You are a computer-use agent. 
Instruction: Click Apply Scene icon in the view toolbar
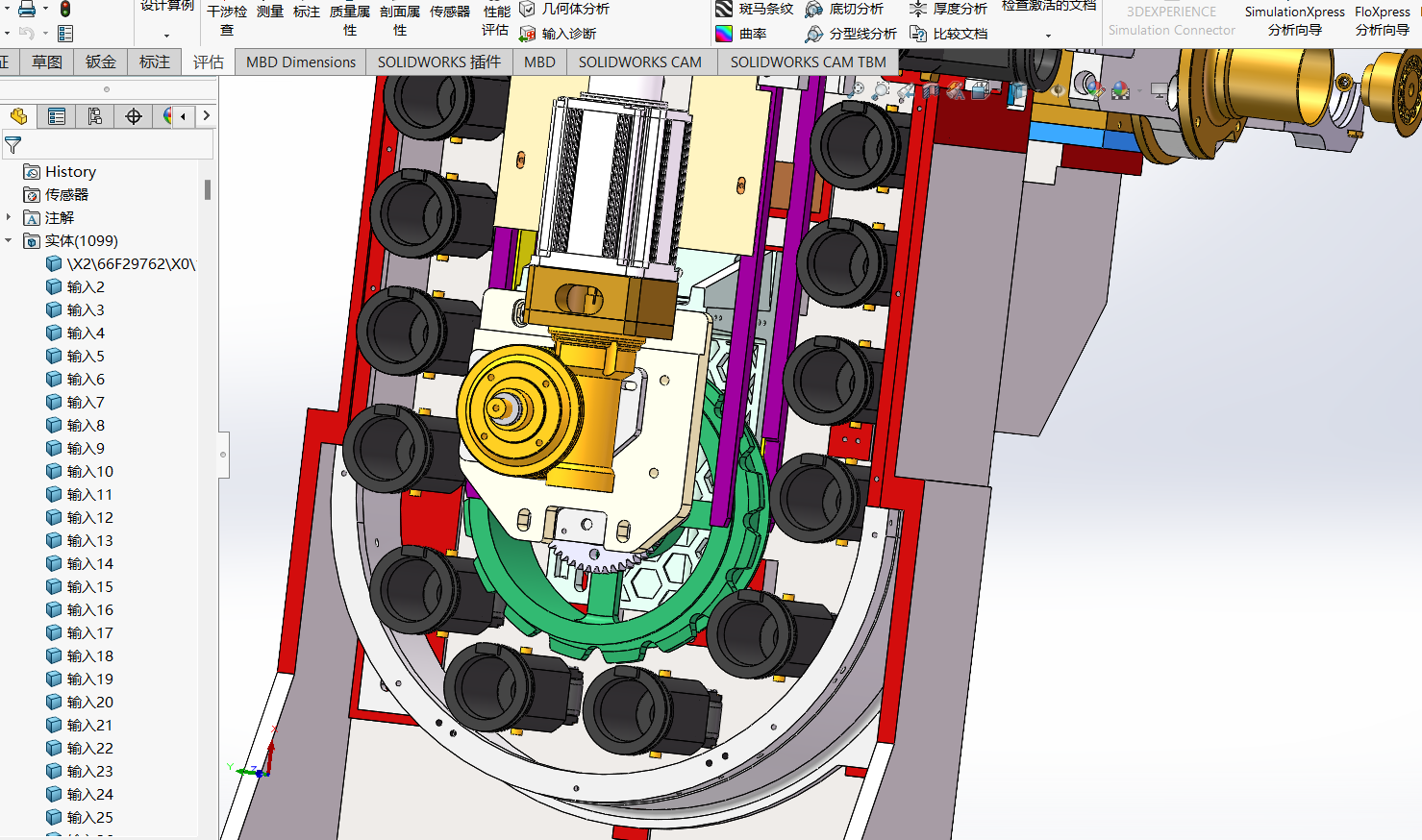tap(1120, 91)
